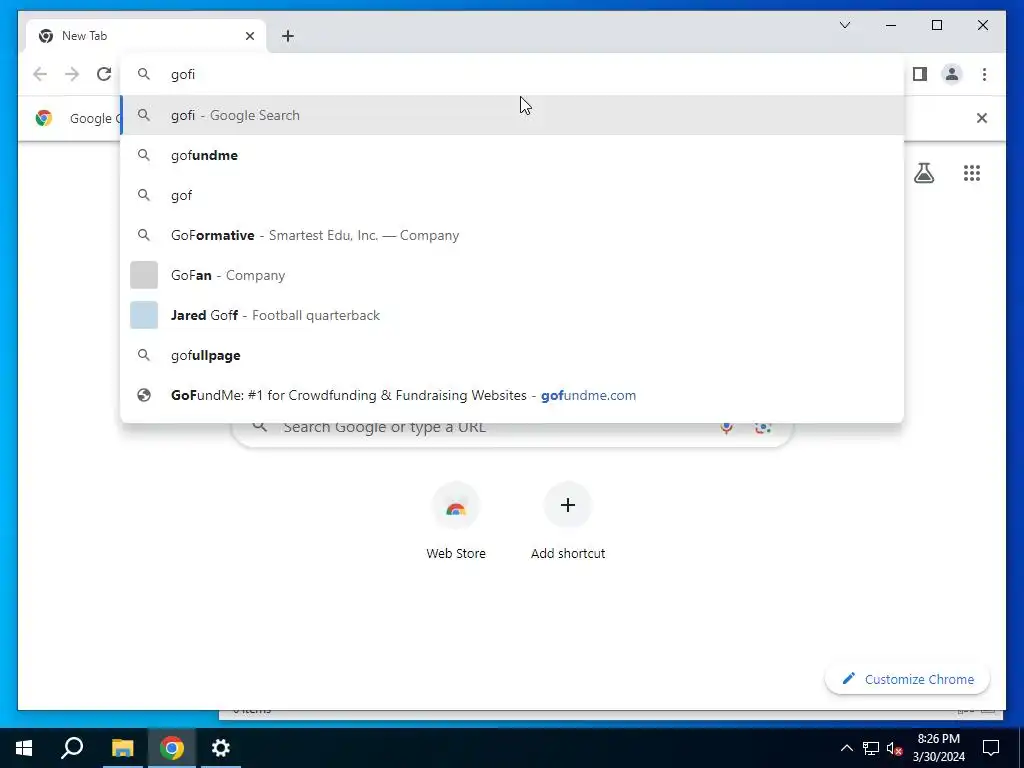Open Settings gear on the taskbar
Screen dimensions: 1024x768
point(221,748)
